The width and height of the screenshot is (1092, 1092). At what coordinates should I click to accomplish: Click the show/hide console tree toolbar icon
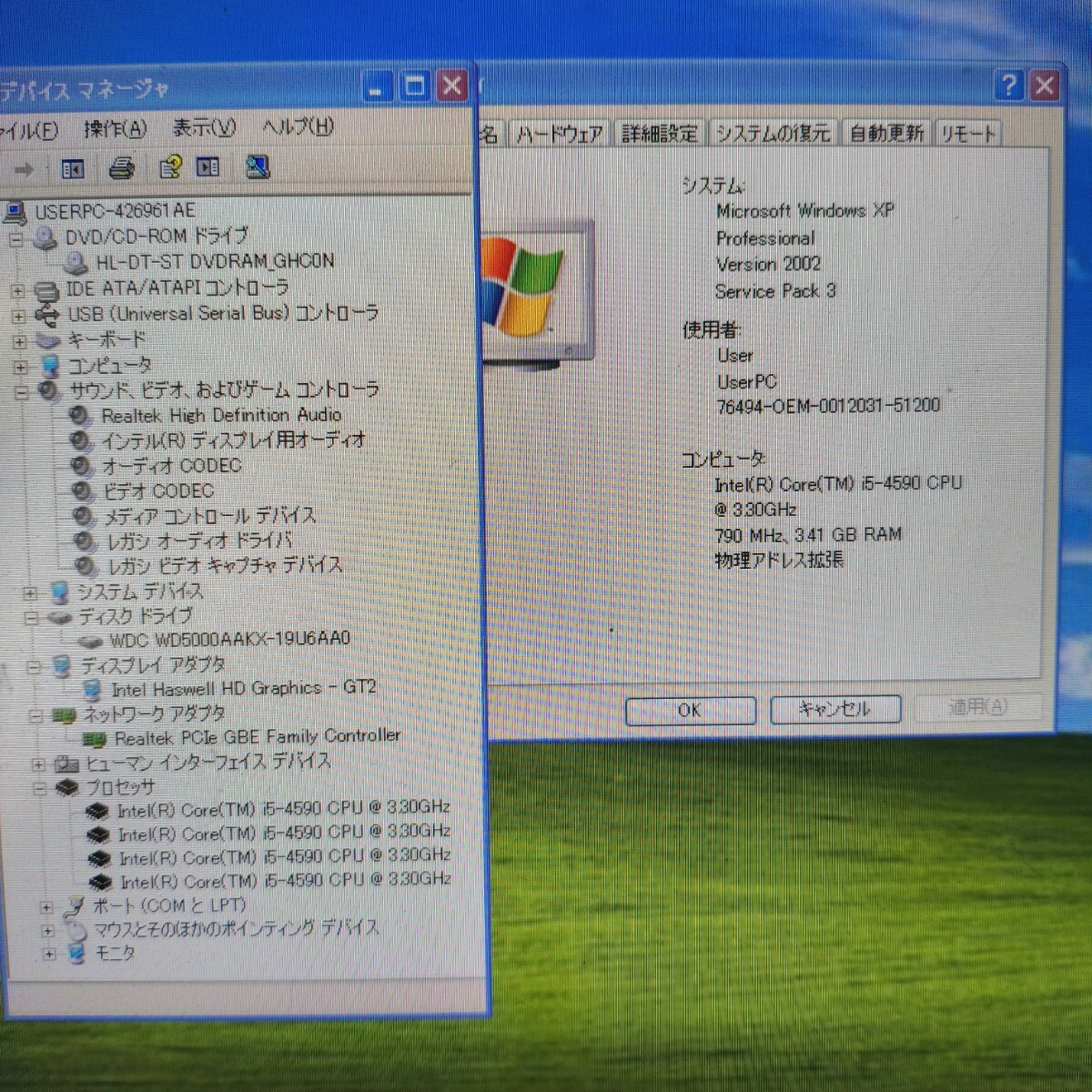[x=73, y=168]
